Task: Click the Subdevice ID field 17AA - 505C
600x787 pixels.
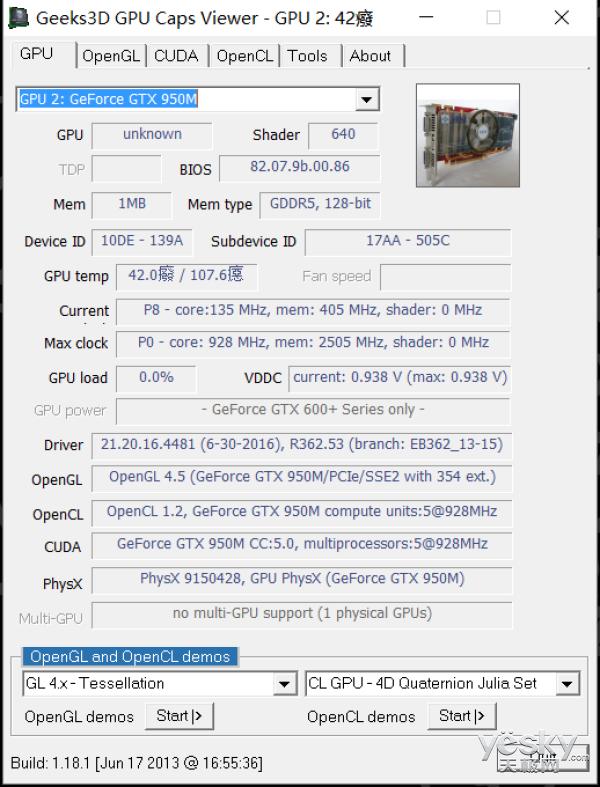Action: 408,242
